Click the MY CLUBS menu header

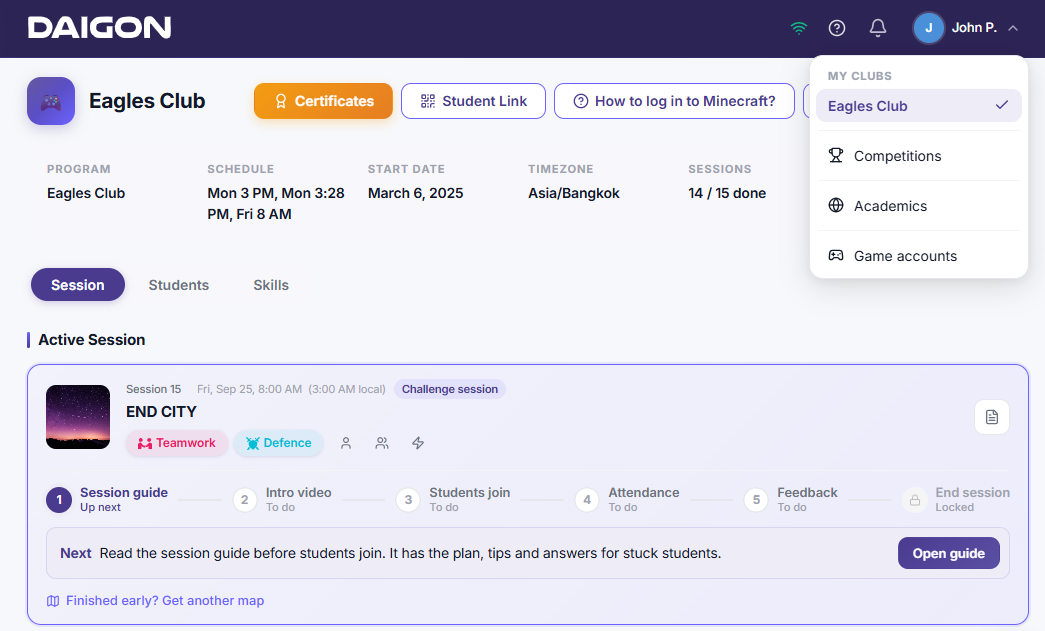point(860,76)
